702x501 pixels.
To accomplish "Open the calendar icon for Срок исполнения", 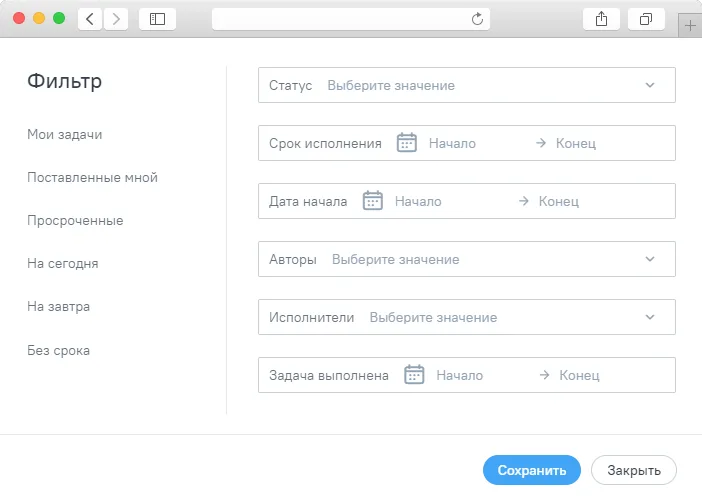I will click(407, 143).
